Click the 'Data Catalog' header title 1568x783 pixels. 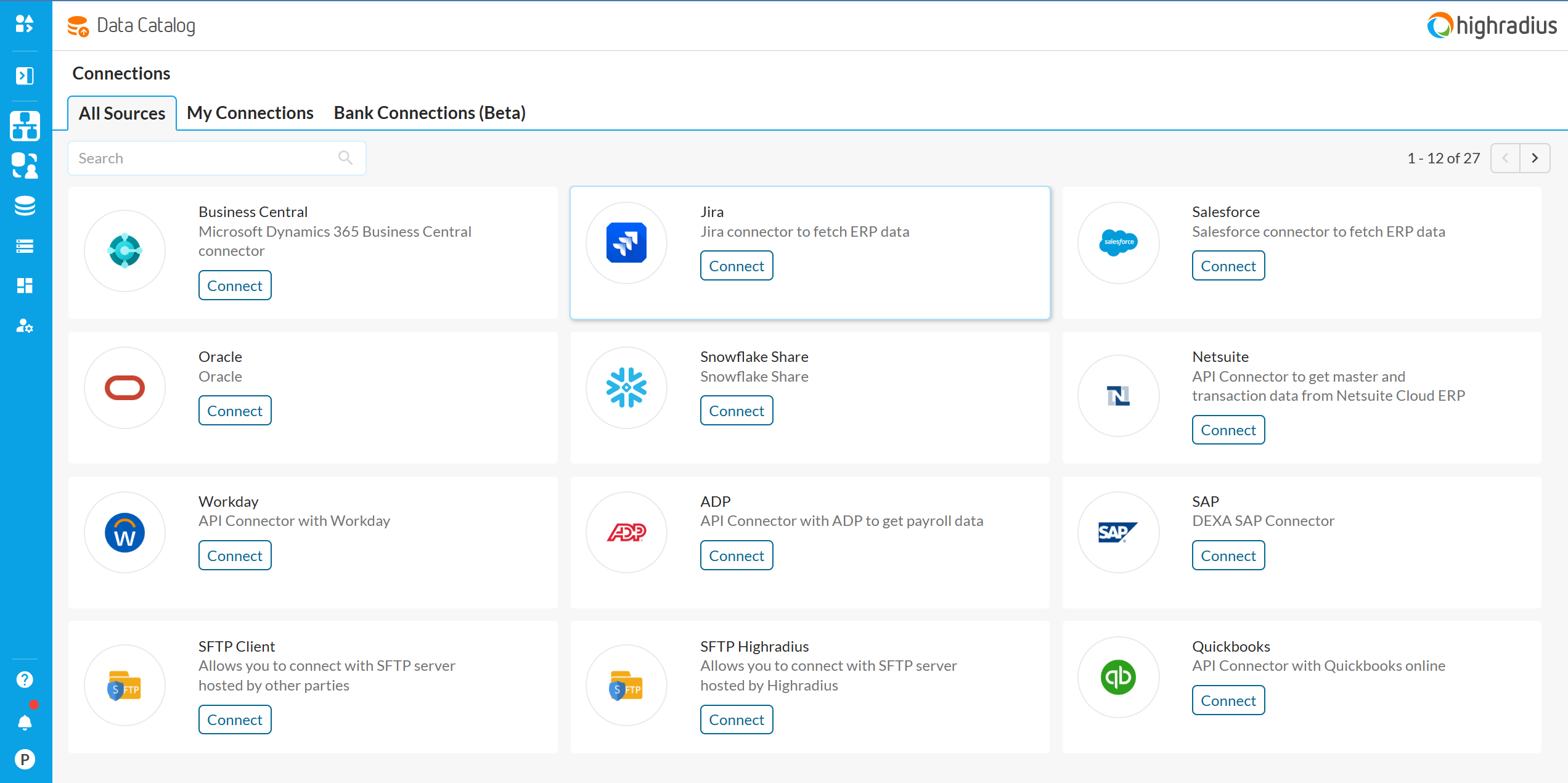[146, 25]
